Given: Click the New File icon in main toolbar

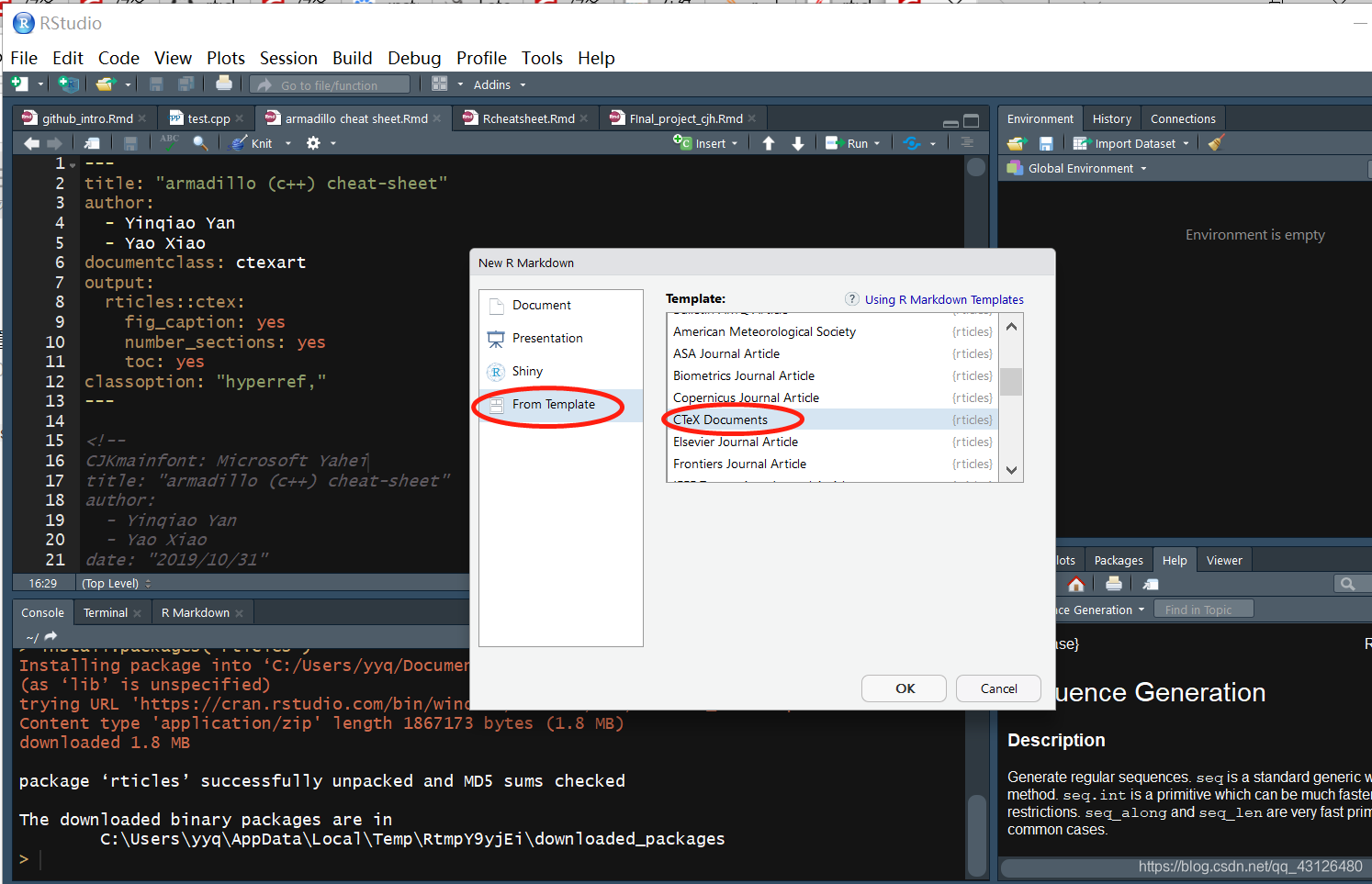Looking at the screenshot, I should (x=19, y=84).
